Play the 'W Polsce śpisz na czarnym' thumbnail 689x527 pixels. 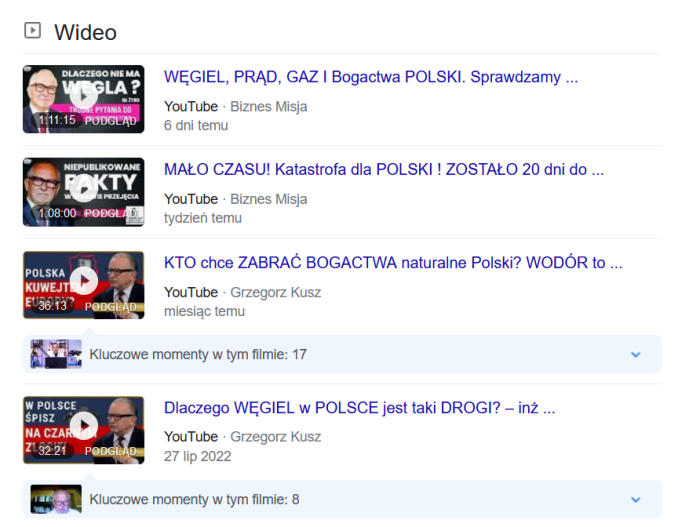pyautogui.click(x=83, y=430)
